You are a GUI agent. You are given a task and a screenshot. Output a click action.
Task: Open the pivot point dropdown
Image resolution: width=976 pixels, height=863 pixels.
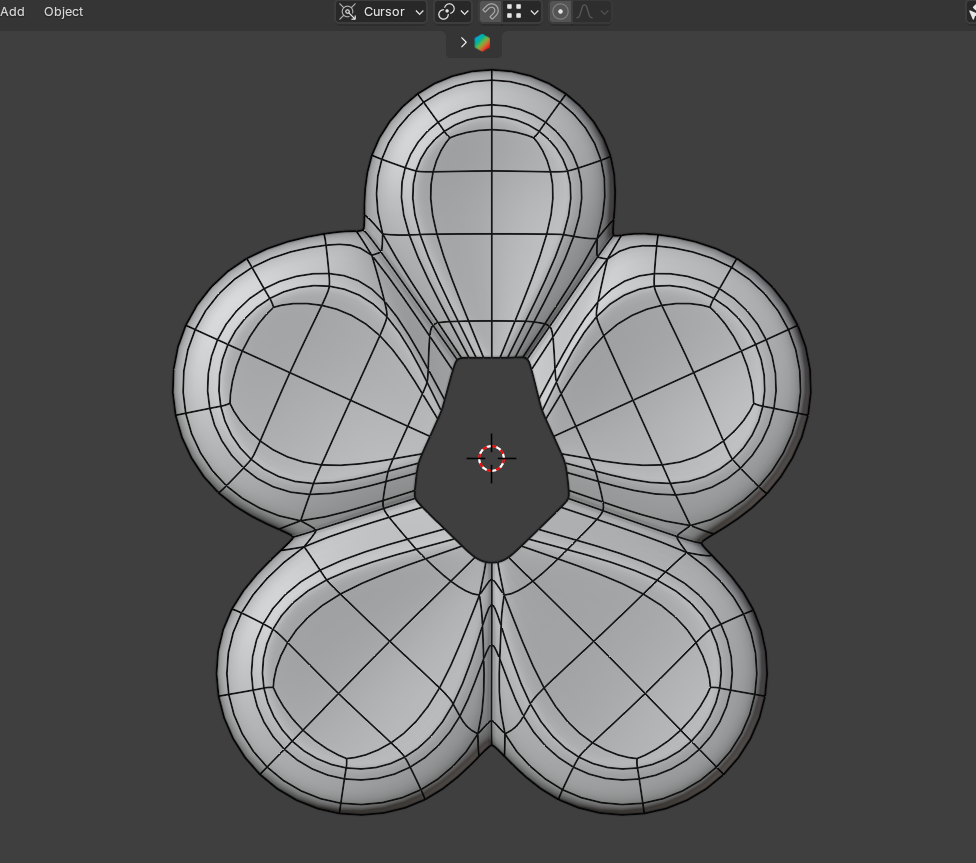pyautogui.click(x=453, y=12)
